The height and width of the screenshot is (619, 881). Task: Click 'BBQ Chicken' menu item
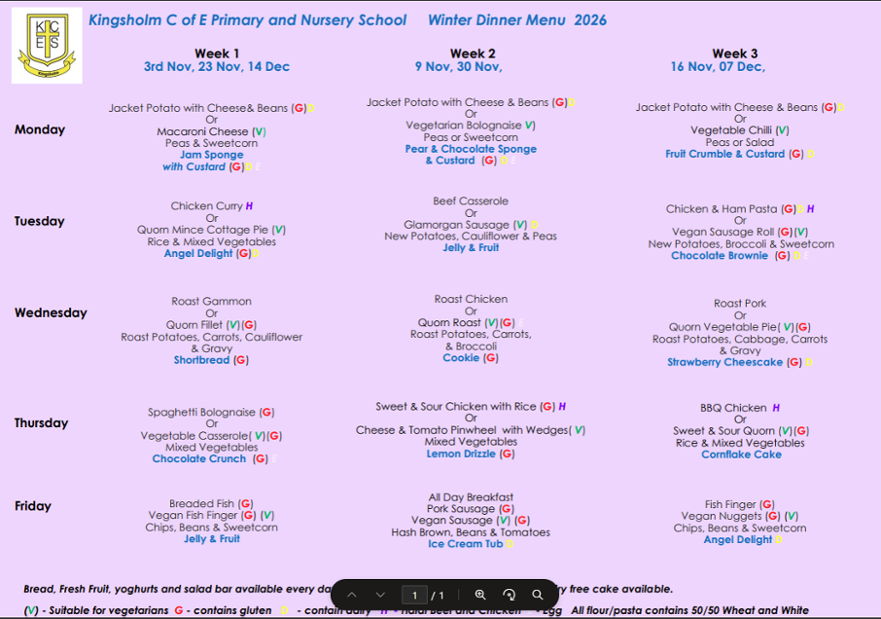click(733, 408)
